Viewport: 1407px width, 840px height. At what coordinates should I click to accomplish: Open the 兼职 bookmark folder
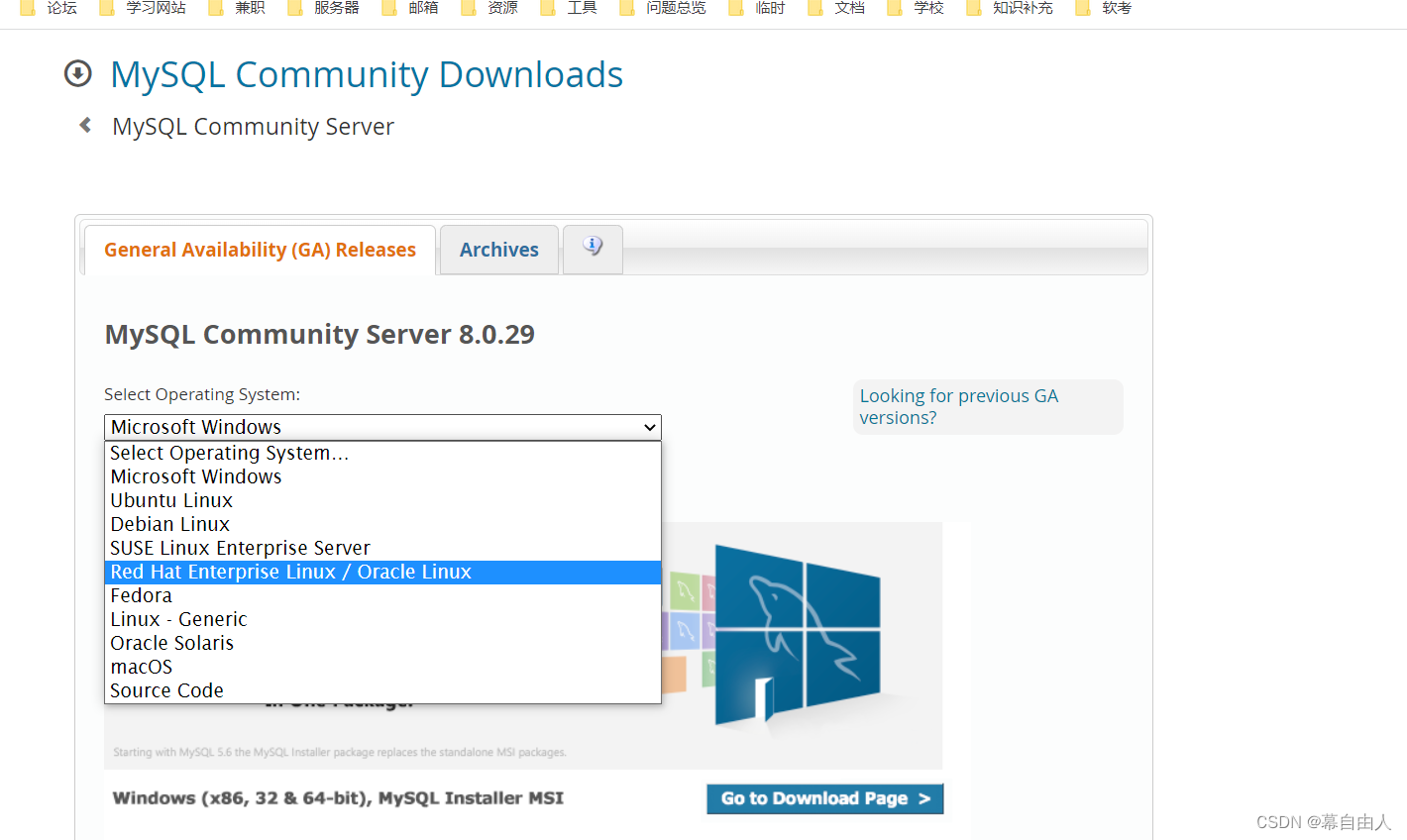coord(238,8)
